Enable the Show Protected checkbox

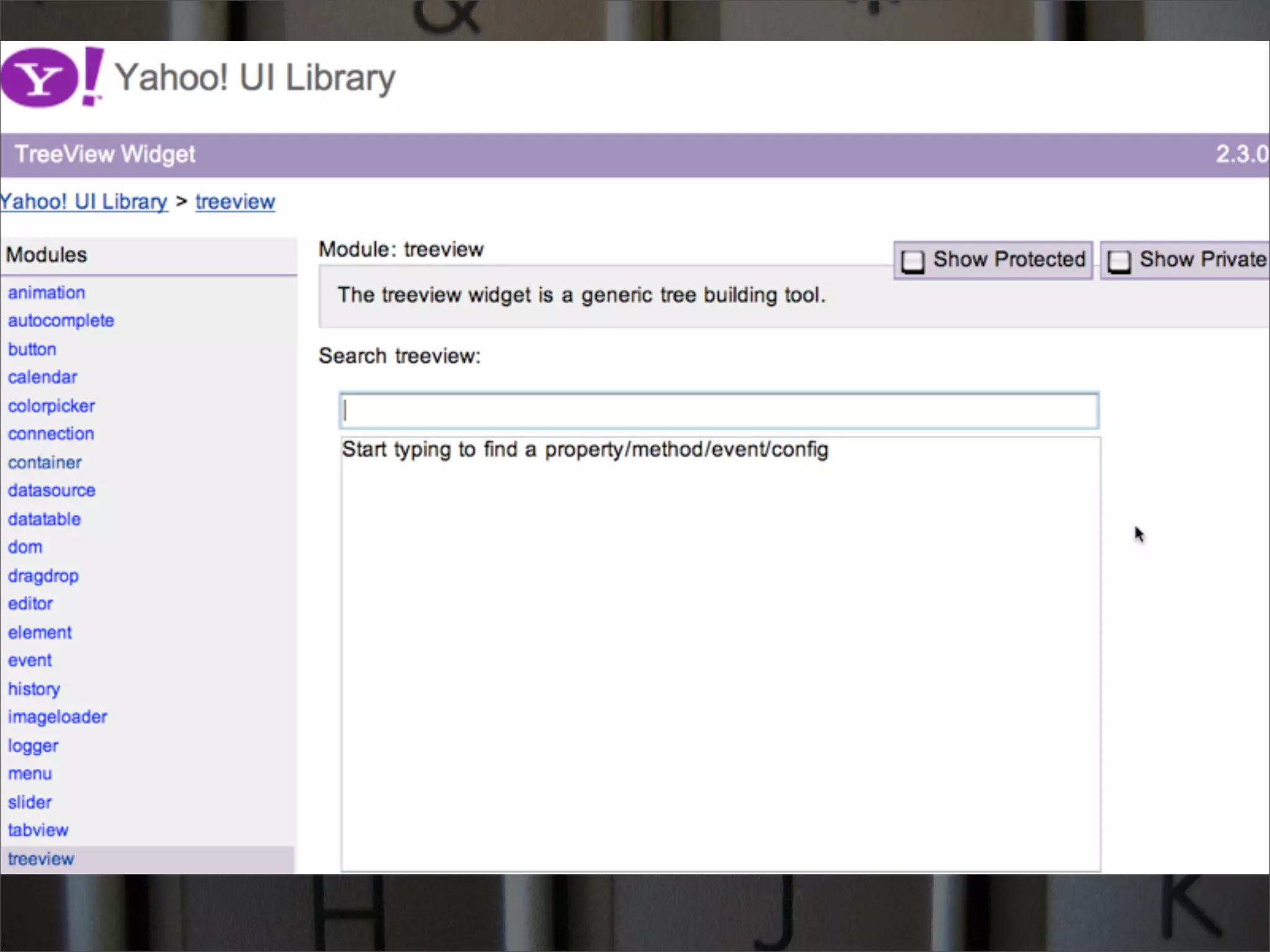(913, 261)
